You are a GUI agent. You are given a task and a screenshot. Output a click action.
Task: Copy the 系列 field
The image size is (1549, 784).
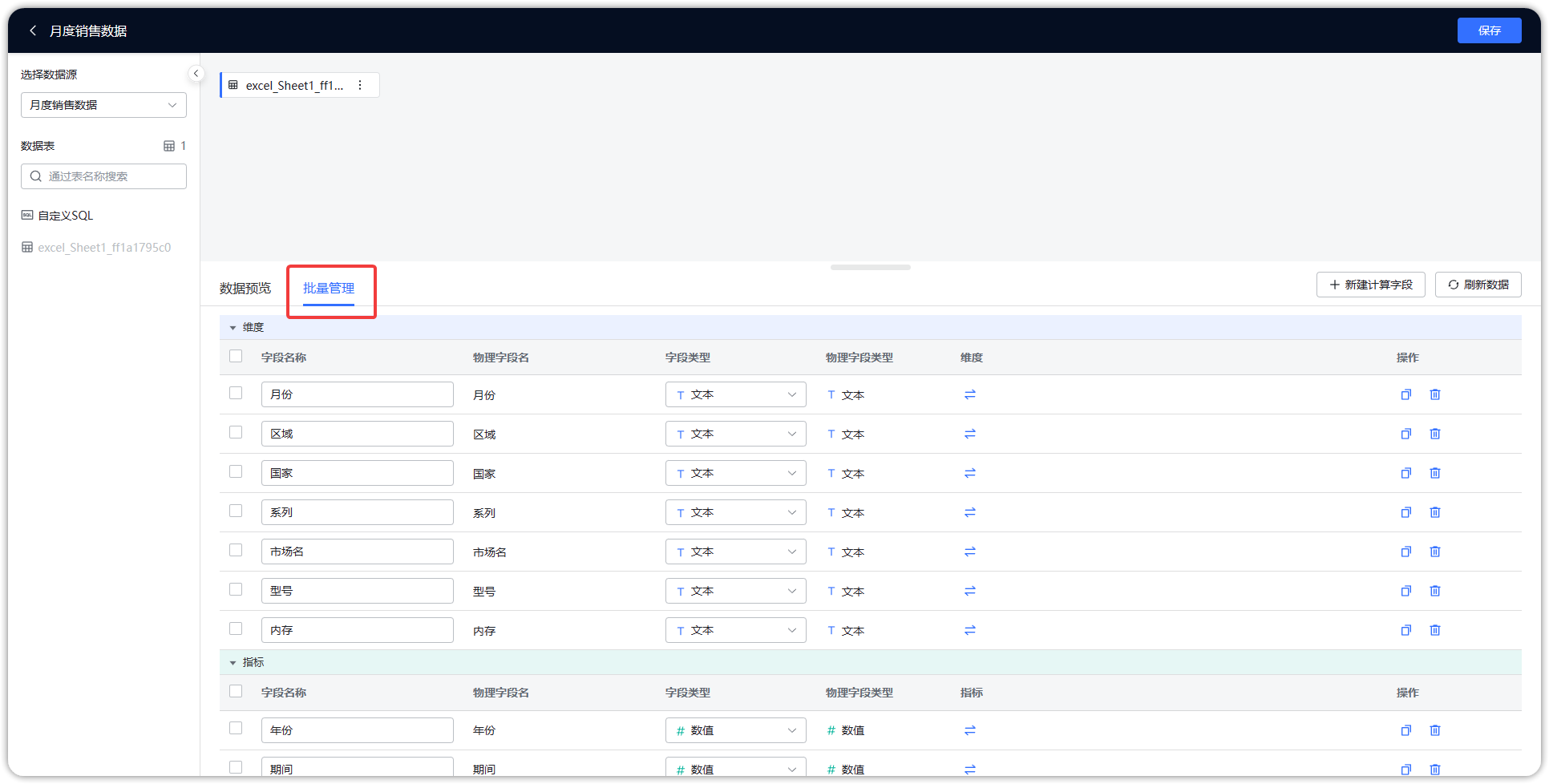(x=1405, y=512)
